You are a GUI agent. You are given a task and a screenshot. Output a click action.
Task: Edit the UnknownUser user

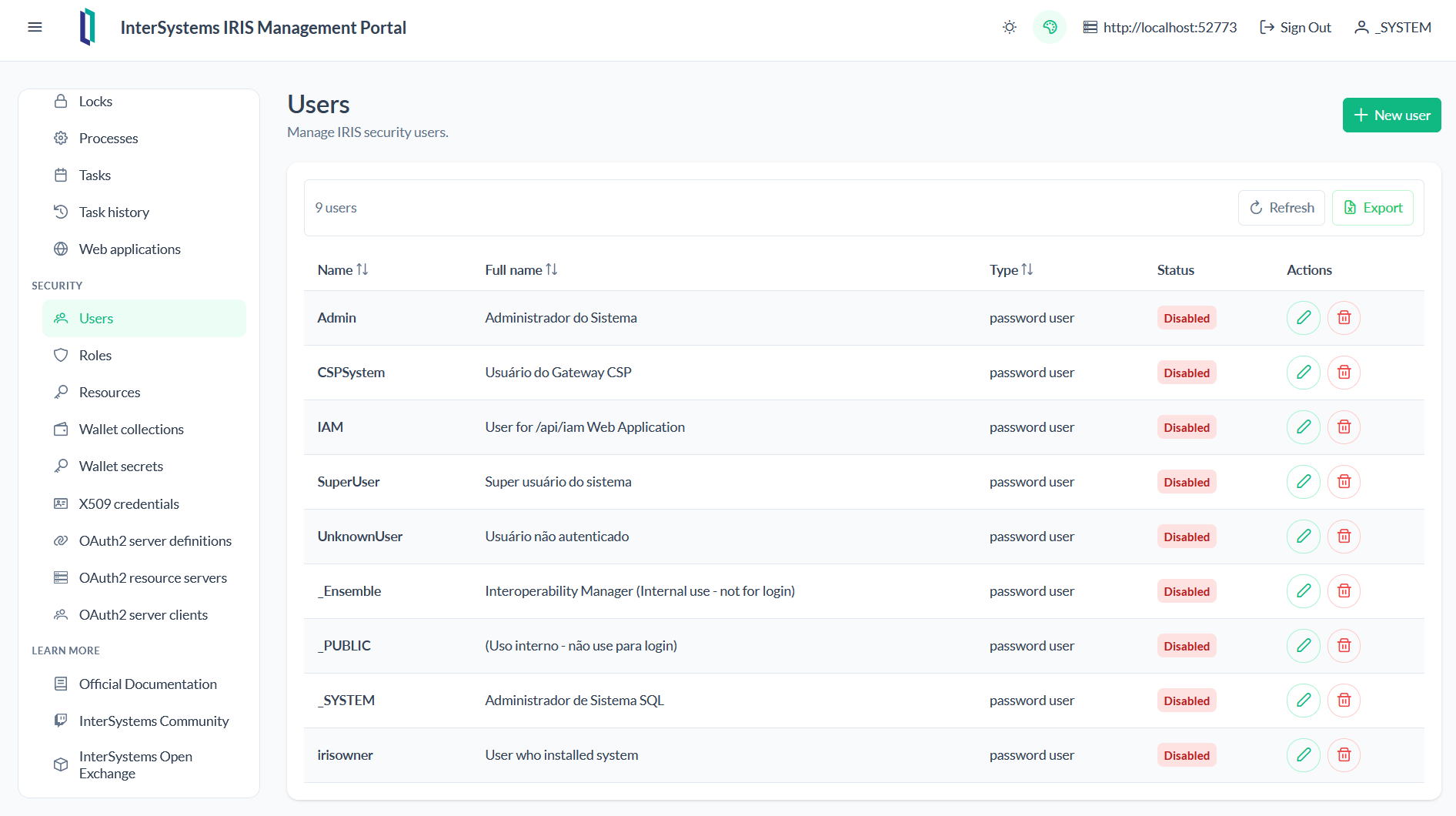pyautogui.click(x=1304, y=537)
